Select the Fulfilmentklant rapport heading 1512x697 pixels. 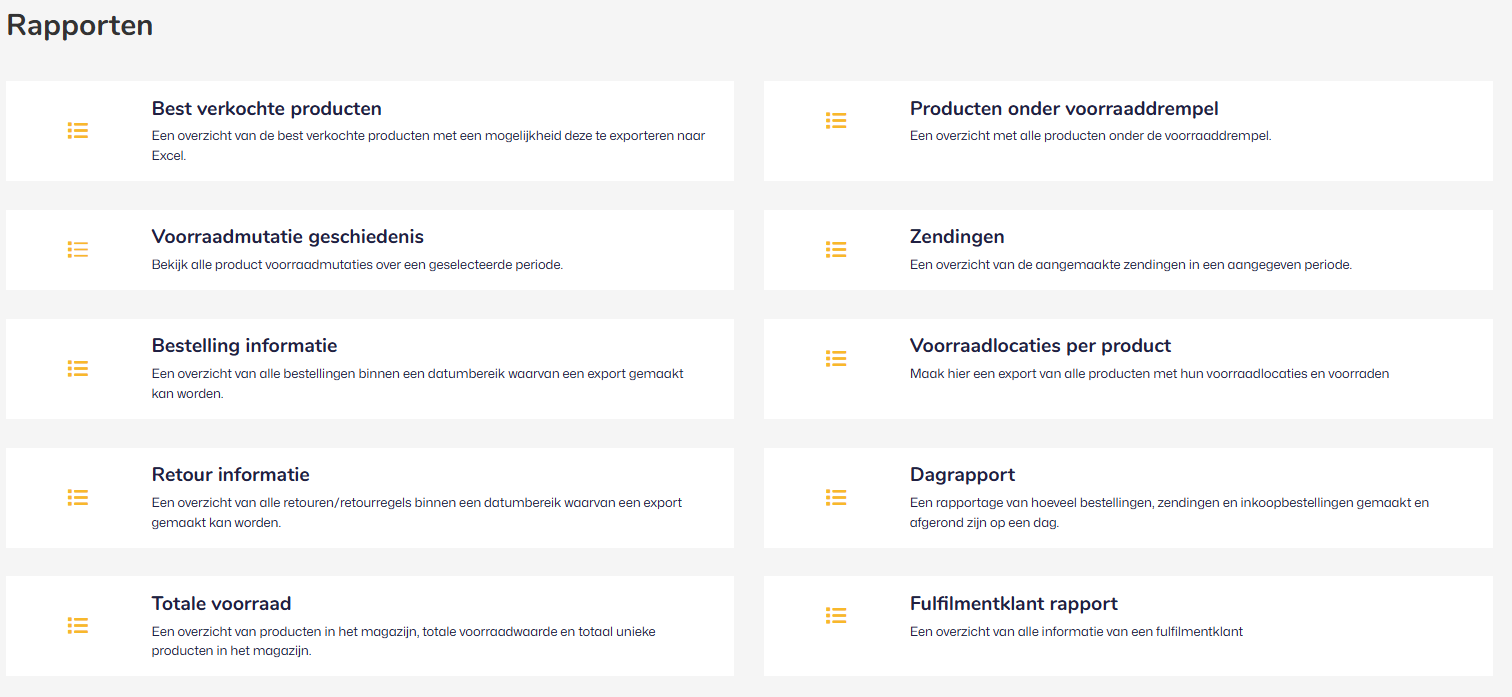pyautogui.click(x=1014, y=604)
